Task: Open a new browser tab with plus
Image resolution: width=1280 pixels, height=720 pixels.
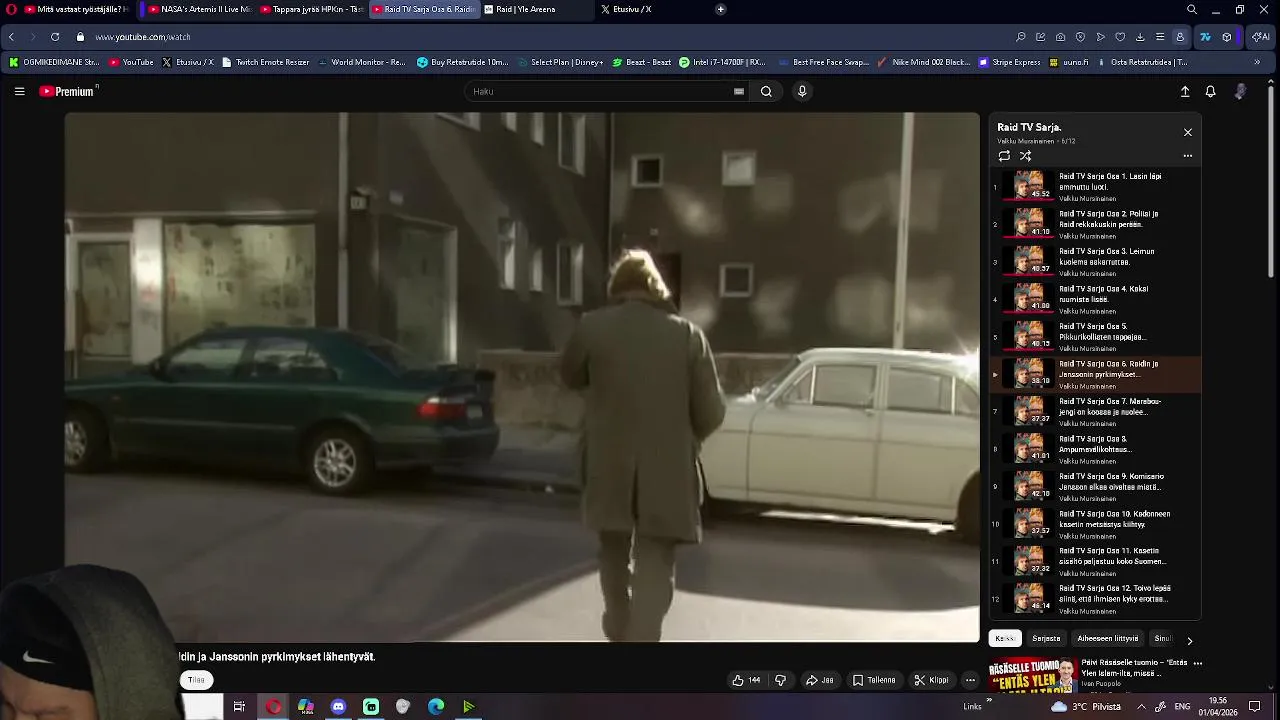Action: point(721,9)
